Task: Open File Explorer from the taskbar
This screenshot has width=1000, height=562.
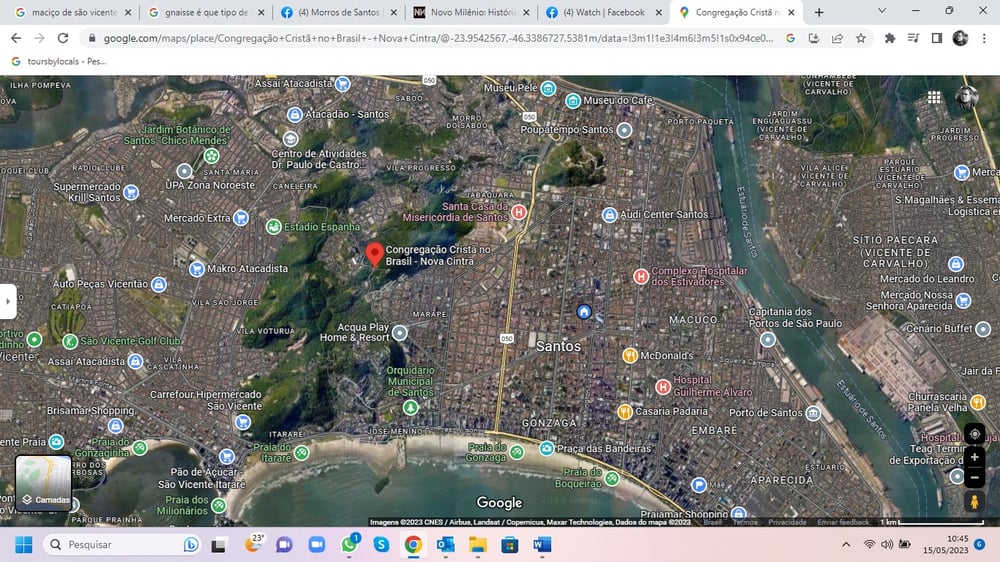Action: (478, 544)
